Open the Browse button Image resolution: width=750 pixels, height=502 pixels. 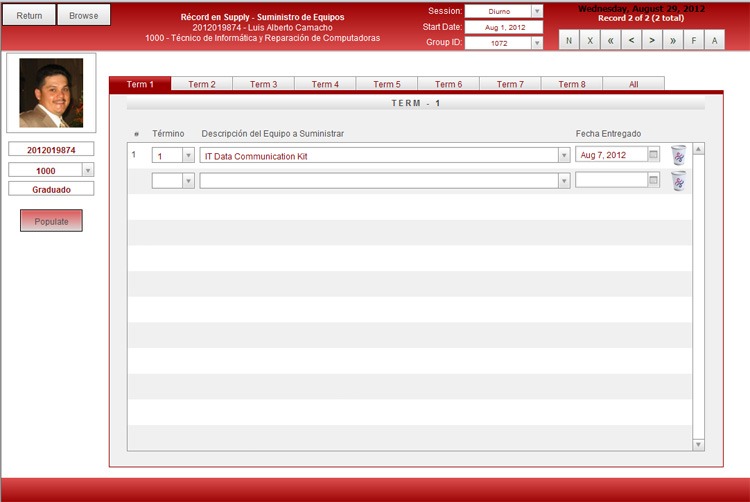[84, 15]
